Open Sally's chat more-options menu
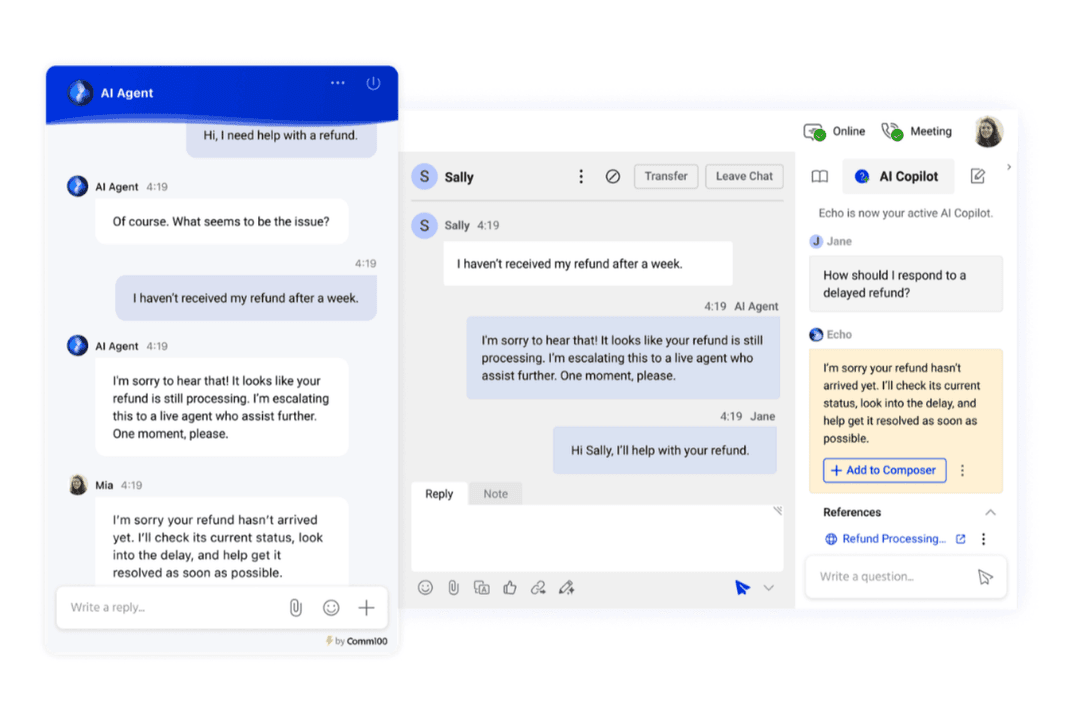The image size is (1080, 720). point(581,176)
